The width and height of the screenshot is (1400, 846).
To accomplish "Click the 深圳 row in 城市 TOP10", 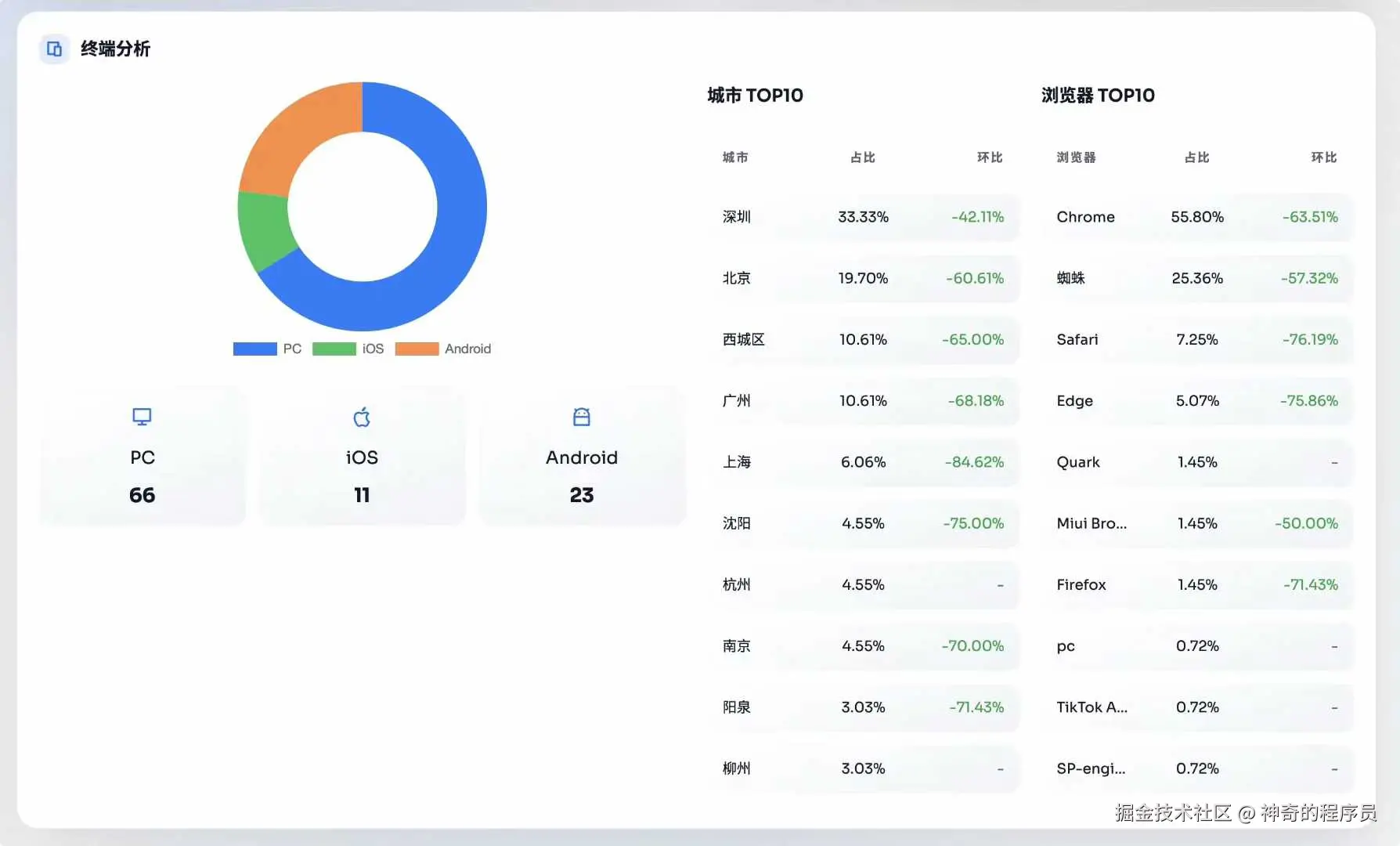I will tap(864, 217).
